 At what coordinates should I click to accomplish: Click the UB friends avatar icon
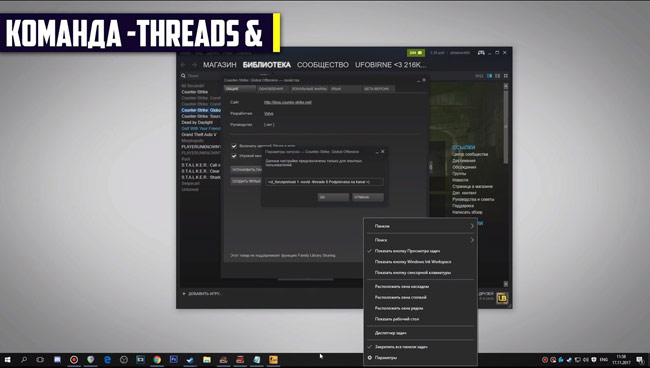point(502,298)
